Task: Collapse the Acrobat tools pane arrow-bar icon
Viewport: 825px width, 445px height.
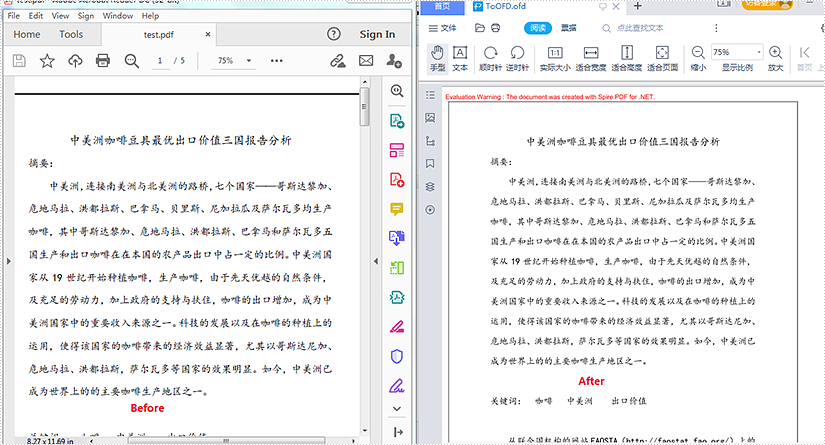Action: (398, 432)
